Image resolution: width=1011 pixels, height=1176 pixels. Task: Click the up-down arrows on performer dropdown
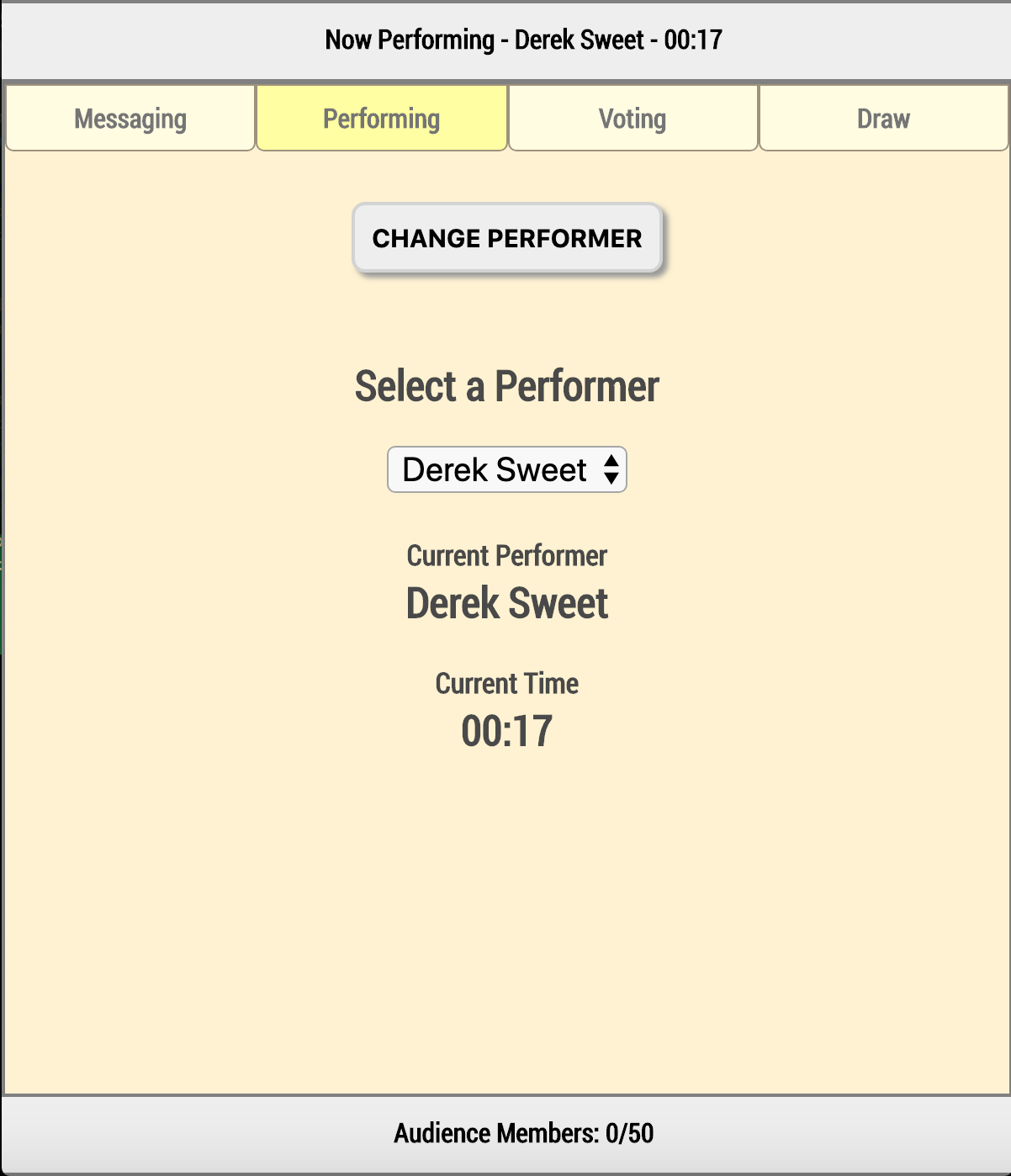coord(613,469)
